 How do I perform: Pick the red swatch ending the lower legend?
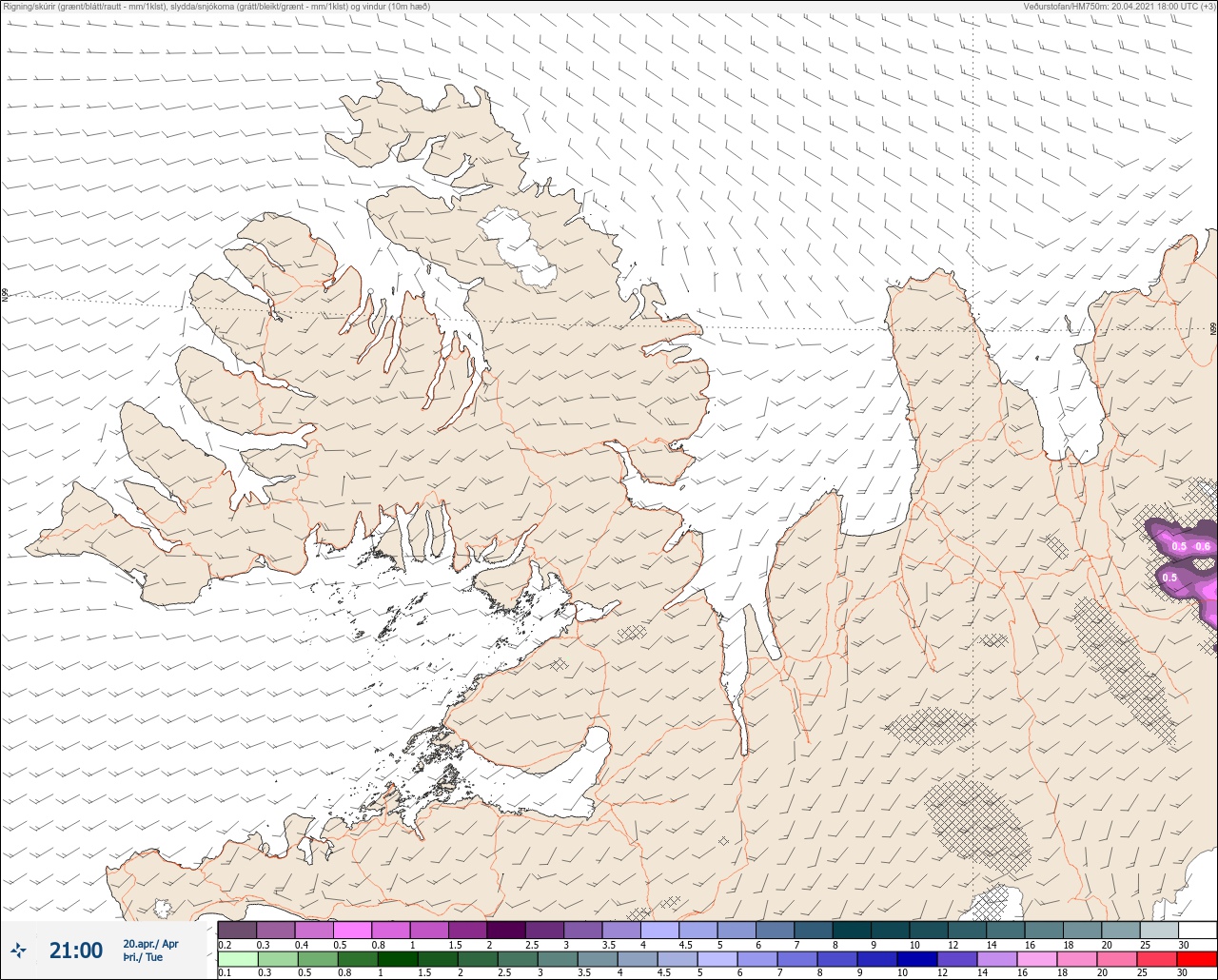pos(1197,959)
